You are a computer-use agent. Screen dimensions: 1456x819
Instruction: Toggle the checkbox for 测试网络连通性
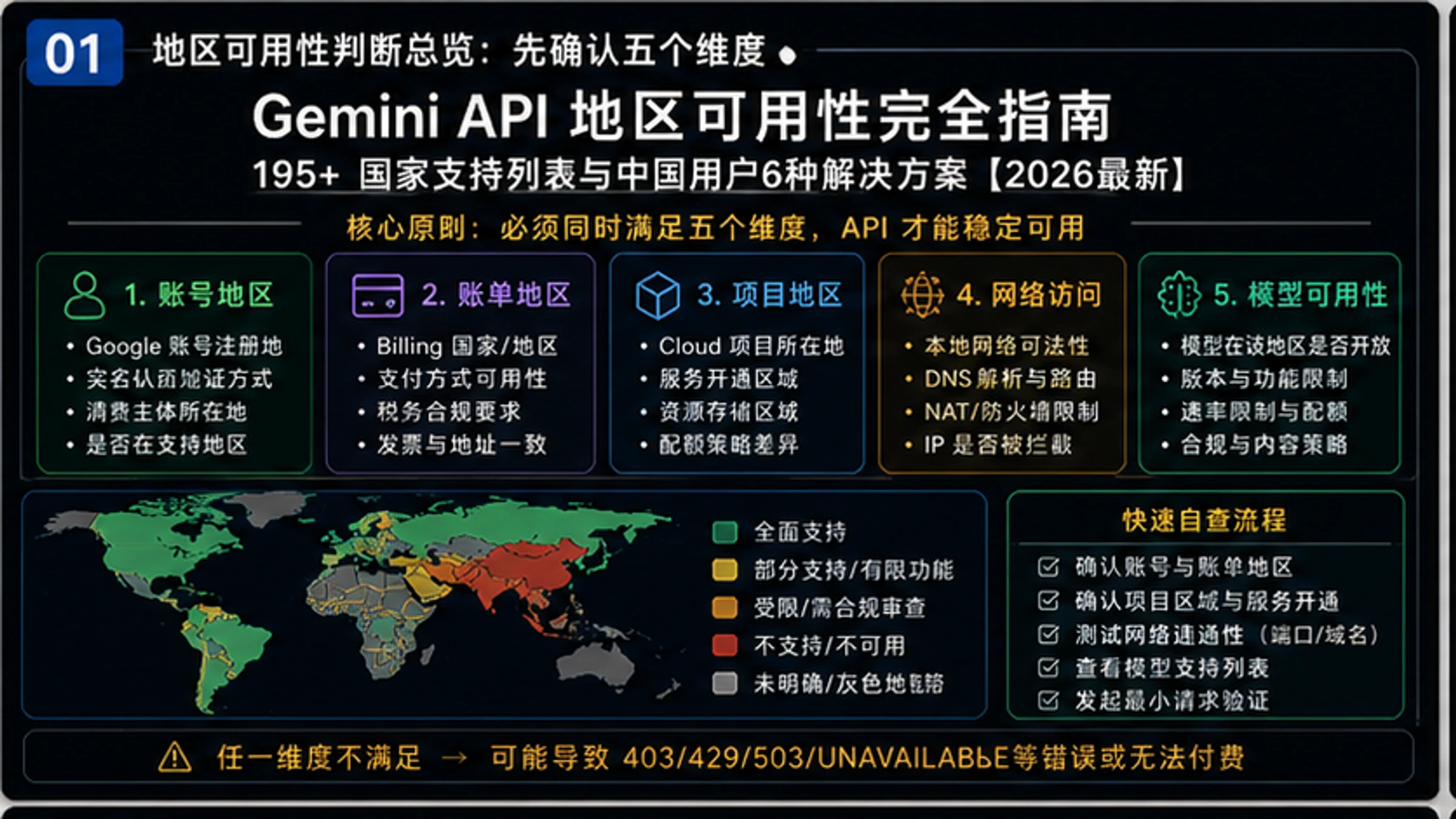click(1048, 635)
